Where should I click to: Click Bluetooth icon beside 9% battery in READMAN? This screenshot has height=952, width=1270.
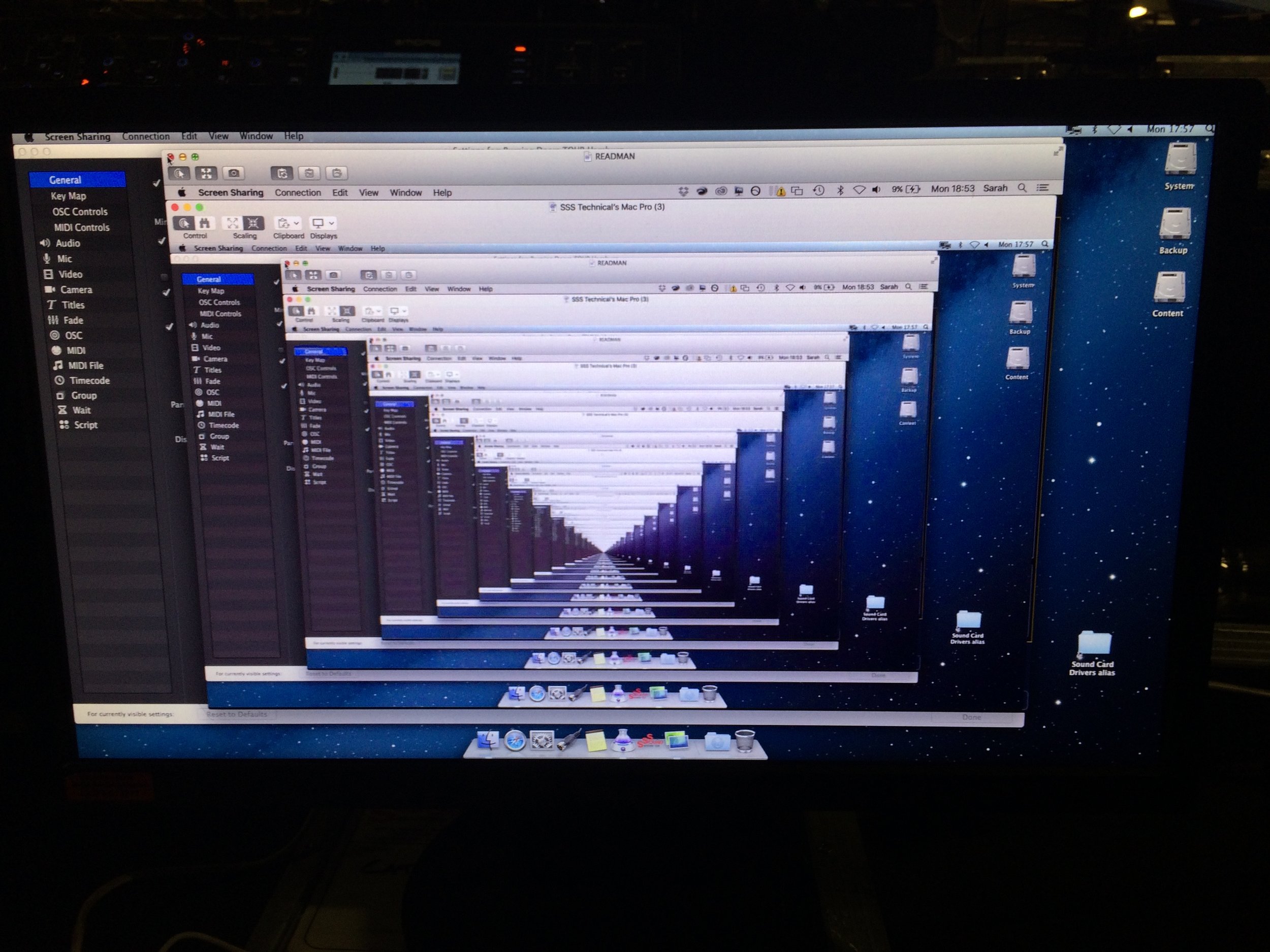[x=840, y=190]
